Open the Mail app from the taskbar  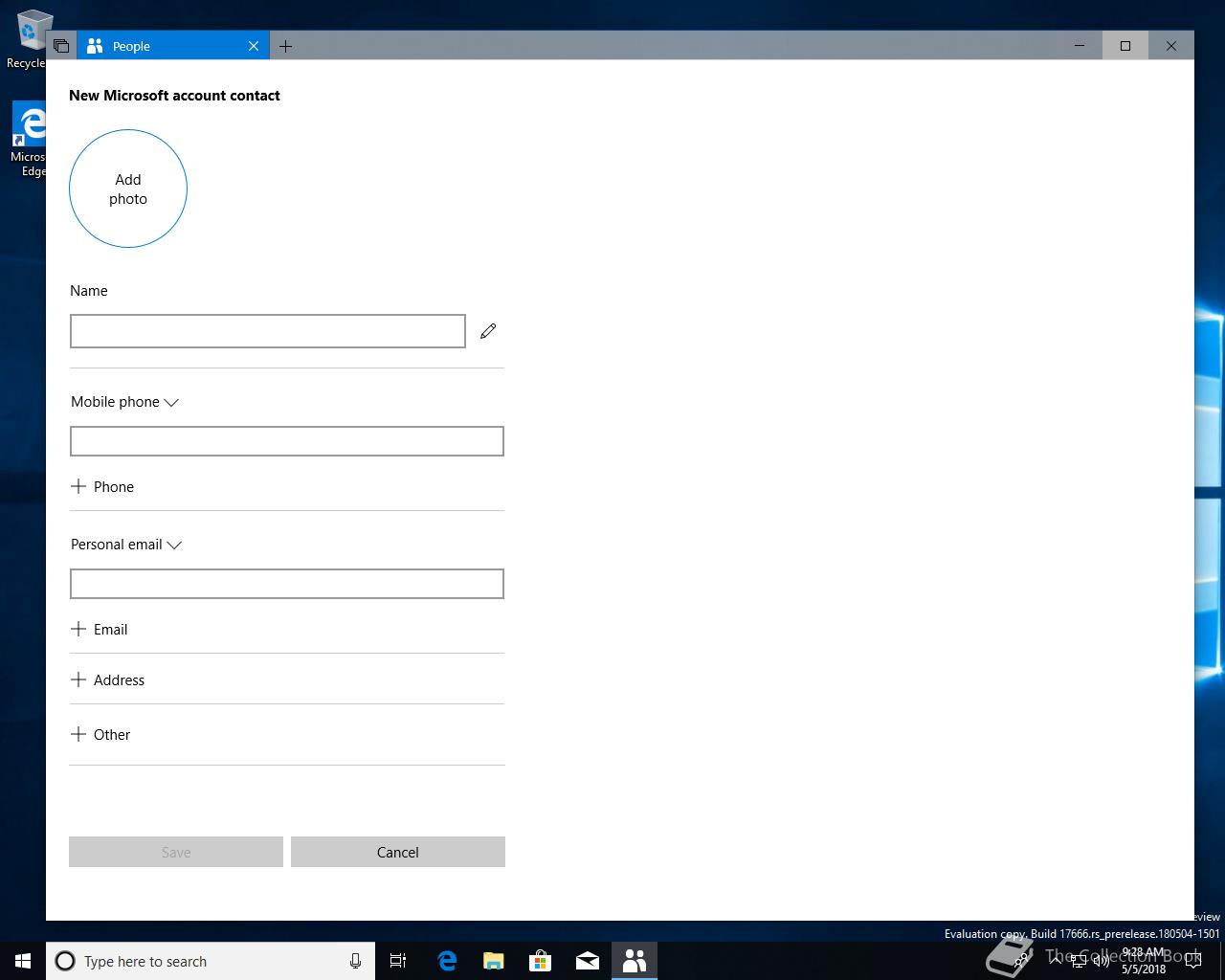point(587,961)
